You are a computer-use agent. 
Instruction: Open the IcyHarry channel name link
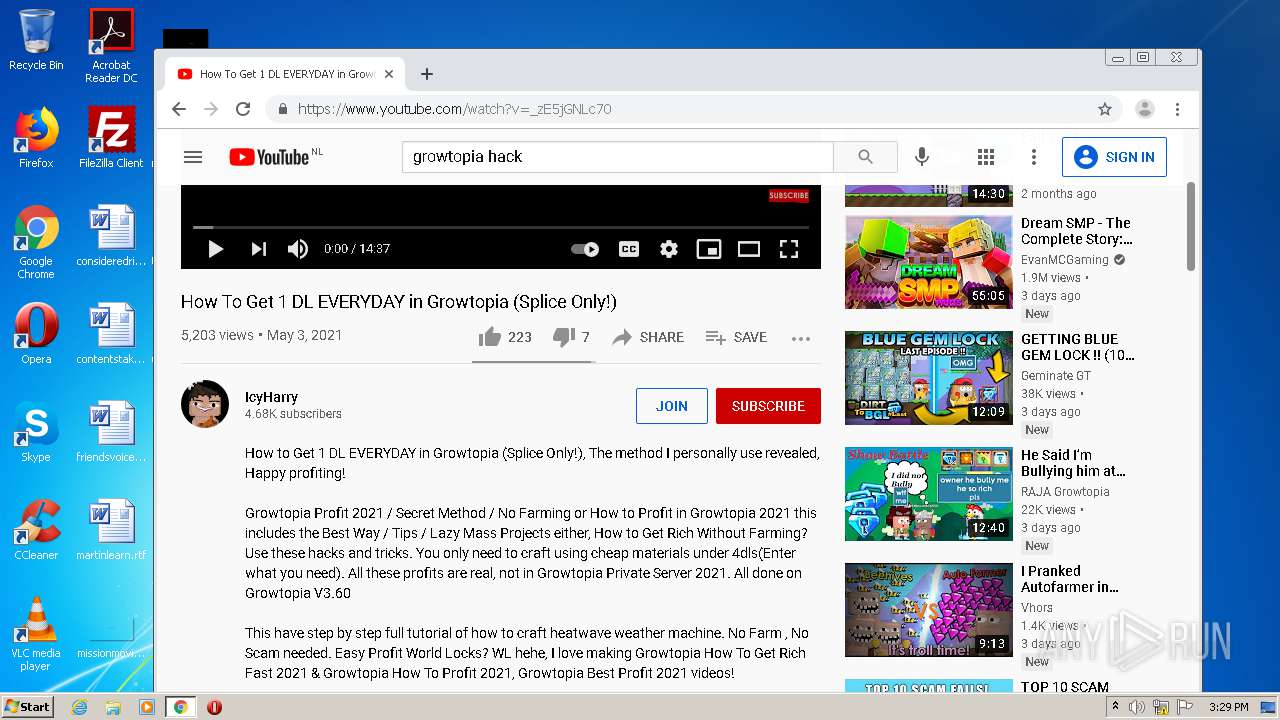tap(271, 397)
